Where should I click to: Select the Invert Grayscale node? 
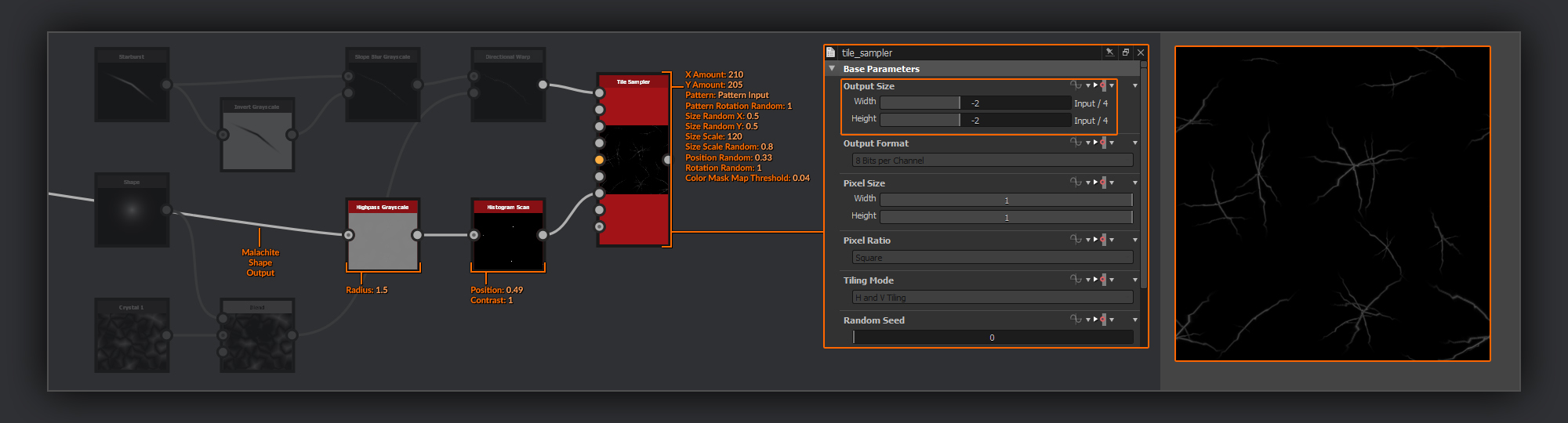click(257, 135)
